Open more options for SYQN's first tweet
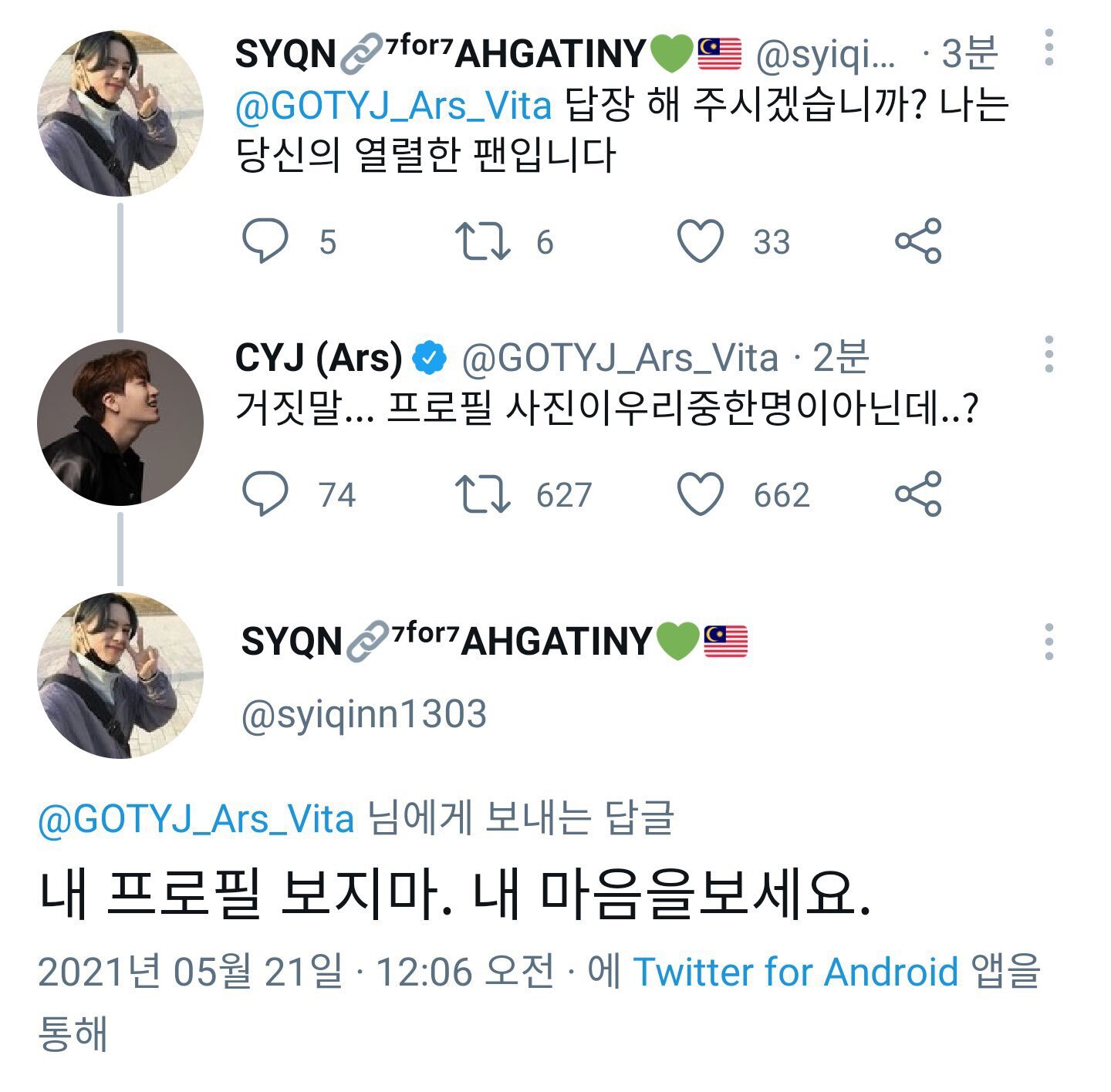 (1049, 48)
